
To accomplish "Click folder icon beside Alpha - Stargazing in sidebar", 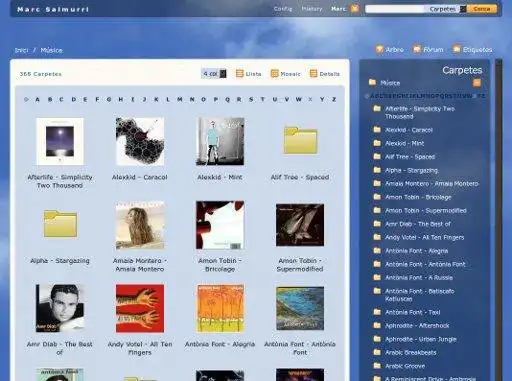I will [x=377, y=170].
